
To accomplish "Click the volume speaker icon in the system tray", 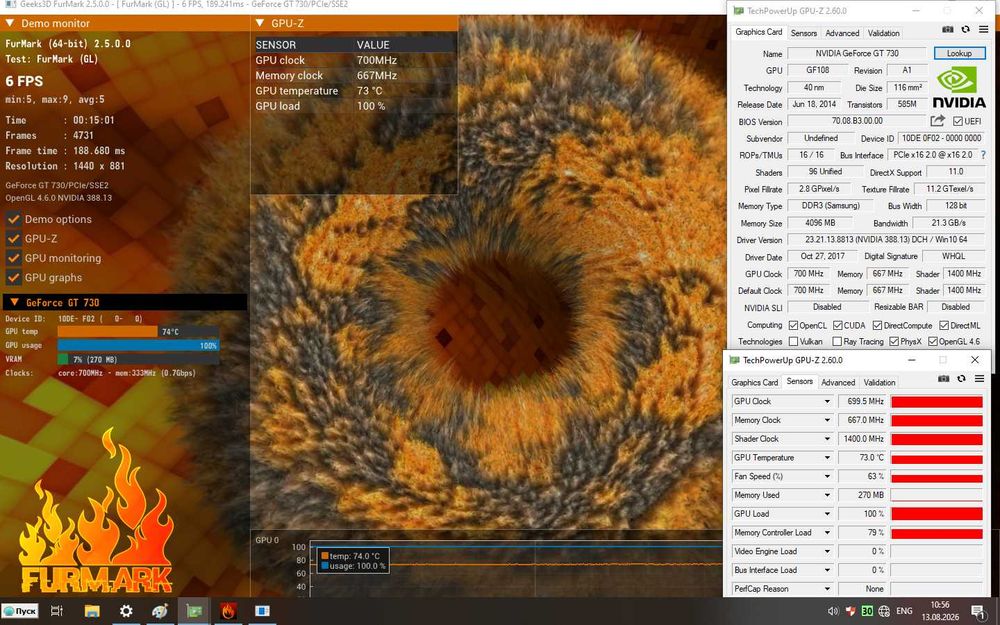I will (832, 611).
